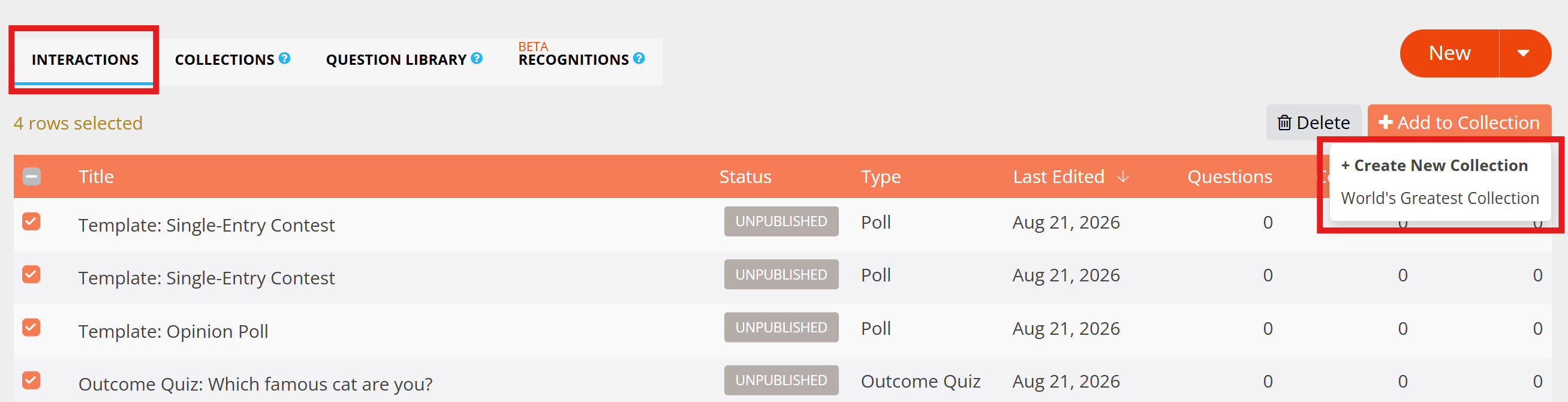Switch to the Collections tab

(225, 59)
